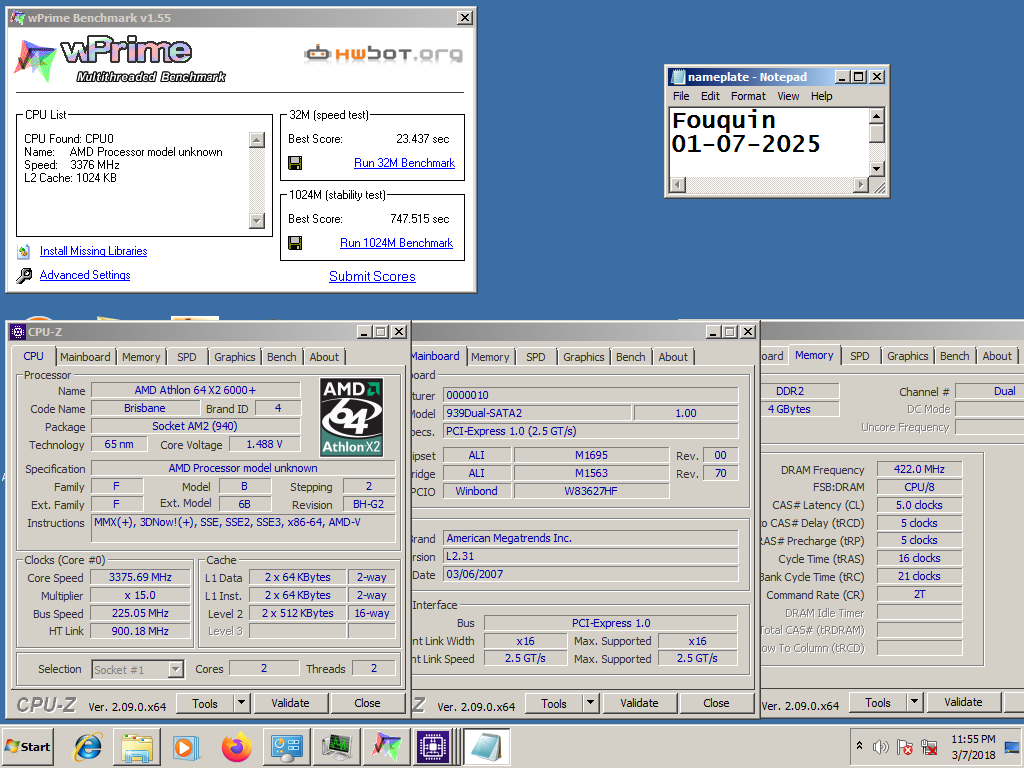Click the Notepad text area containing Fouquin
The image size is (1024, 768).
(x=770, y=142)
